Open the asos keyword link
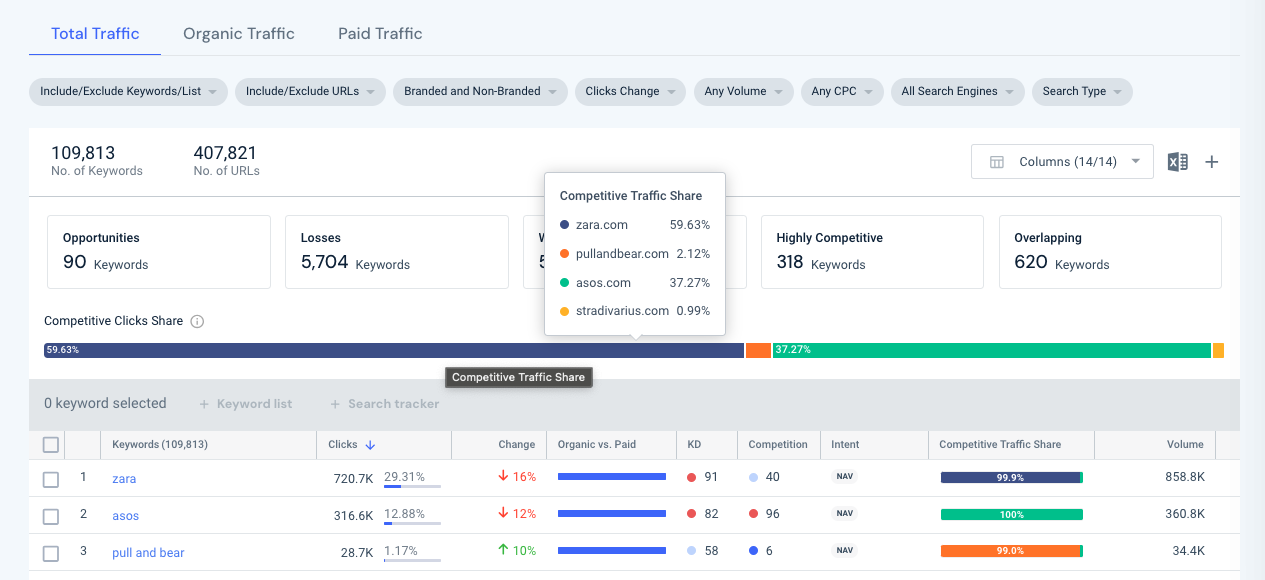Image resolution: width=1265 pixels, height=580 pixels. 125,516
